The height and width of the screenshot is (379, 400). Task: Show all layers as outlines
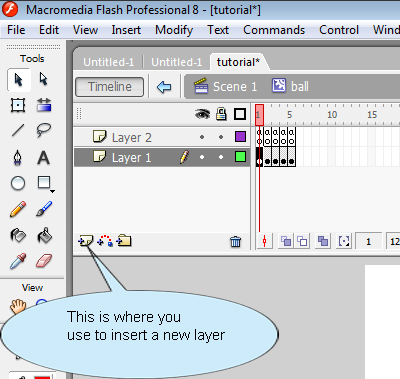pos(240,114)
